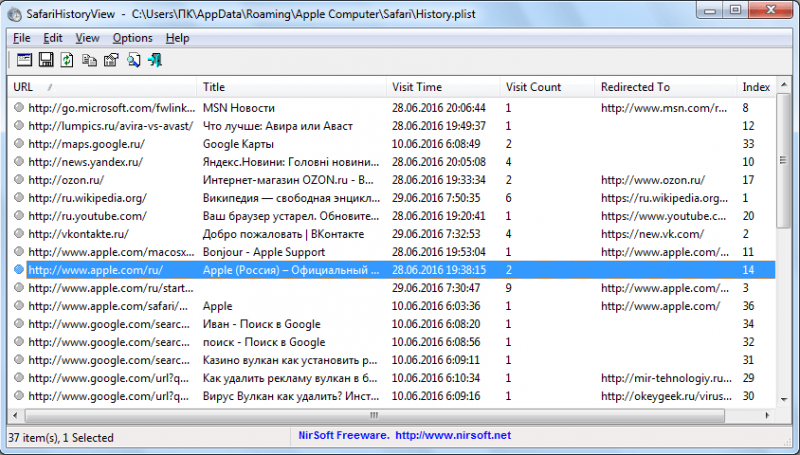Click the Save Selected Items floppy icon
Image resolution: width=800 pixels, height=455 pixels.
coord(46,60)
